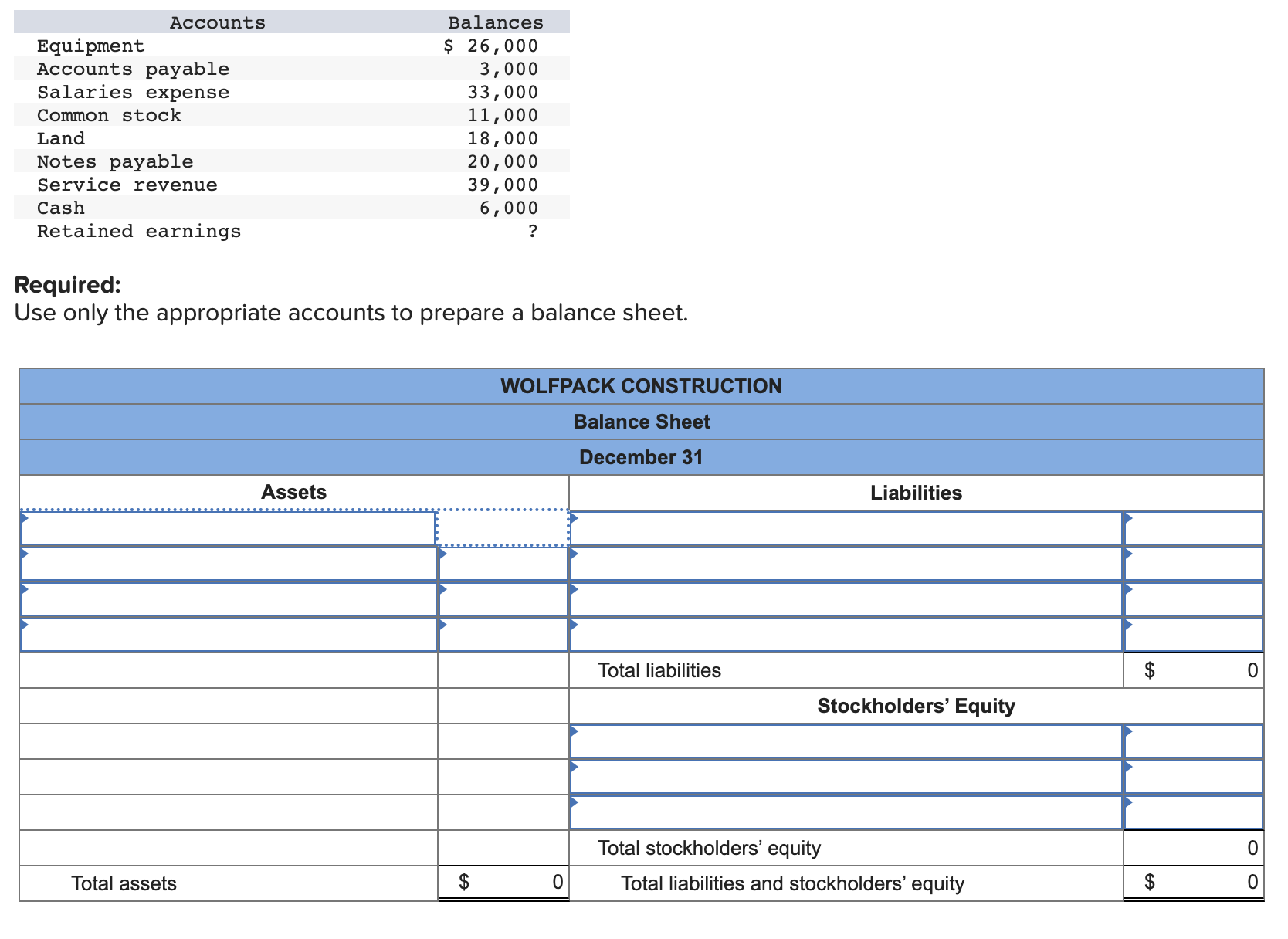Click the 'Retained earnings' account name
The width and height of the screenshot is (1288, 939).
coord(139,232)
